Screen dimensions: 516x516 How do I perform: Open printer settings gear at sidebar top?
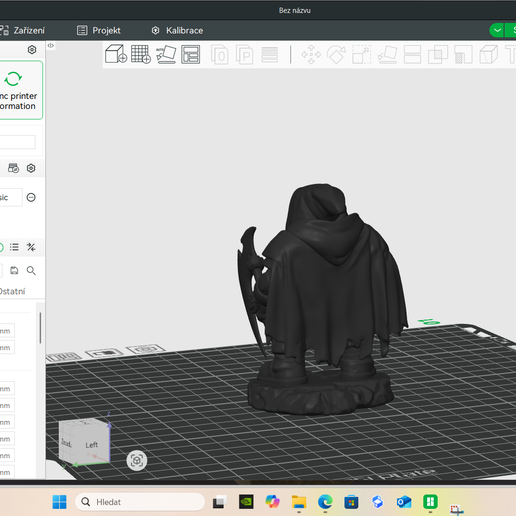[x=32, y=50]
